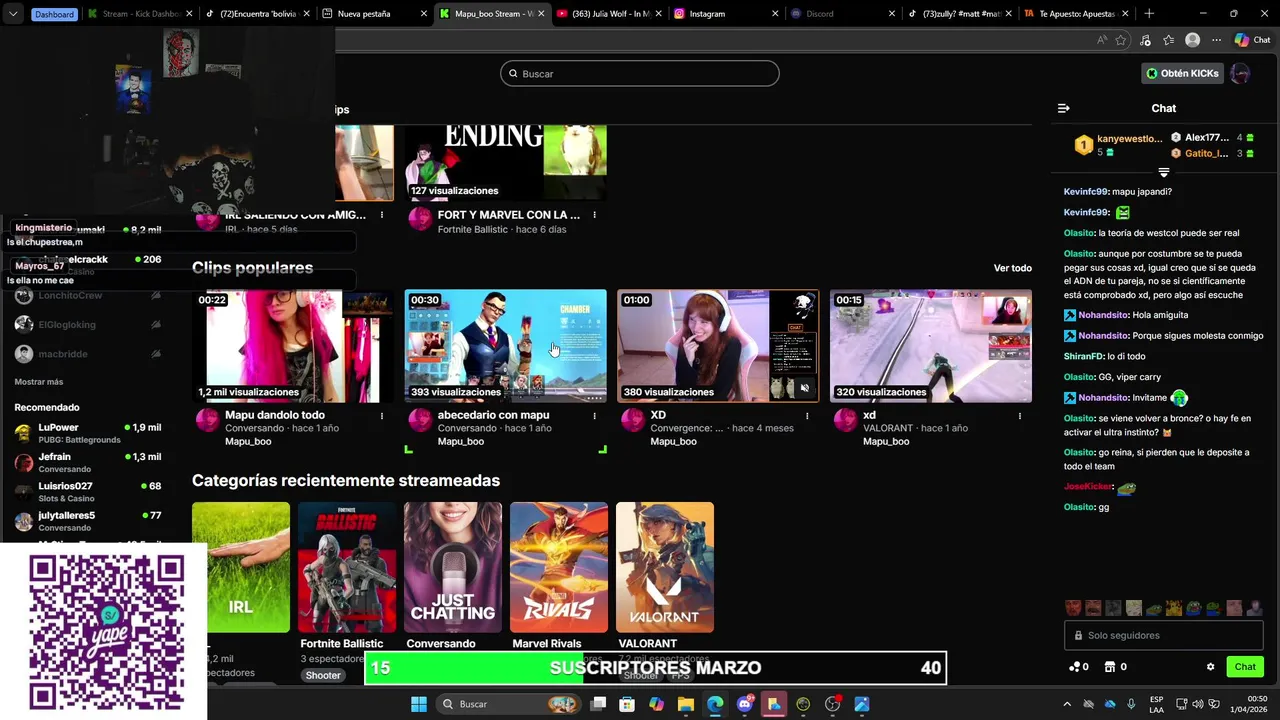Viewport: 1280px width, 720px height.
Task: Click 'Ver todo' for popular clips
Action: click(x=1012, y=268)
